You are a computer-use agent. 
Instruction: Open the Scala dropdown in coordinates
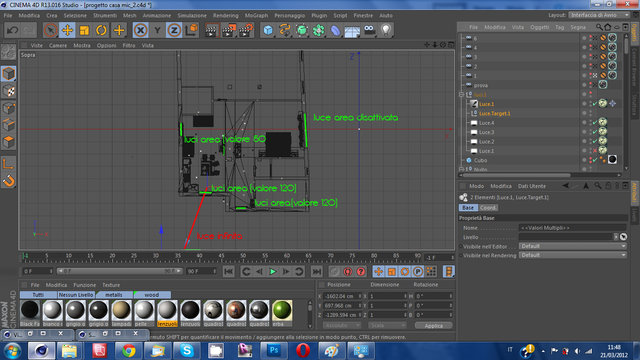point(387,325)
